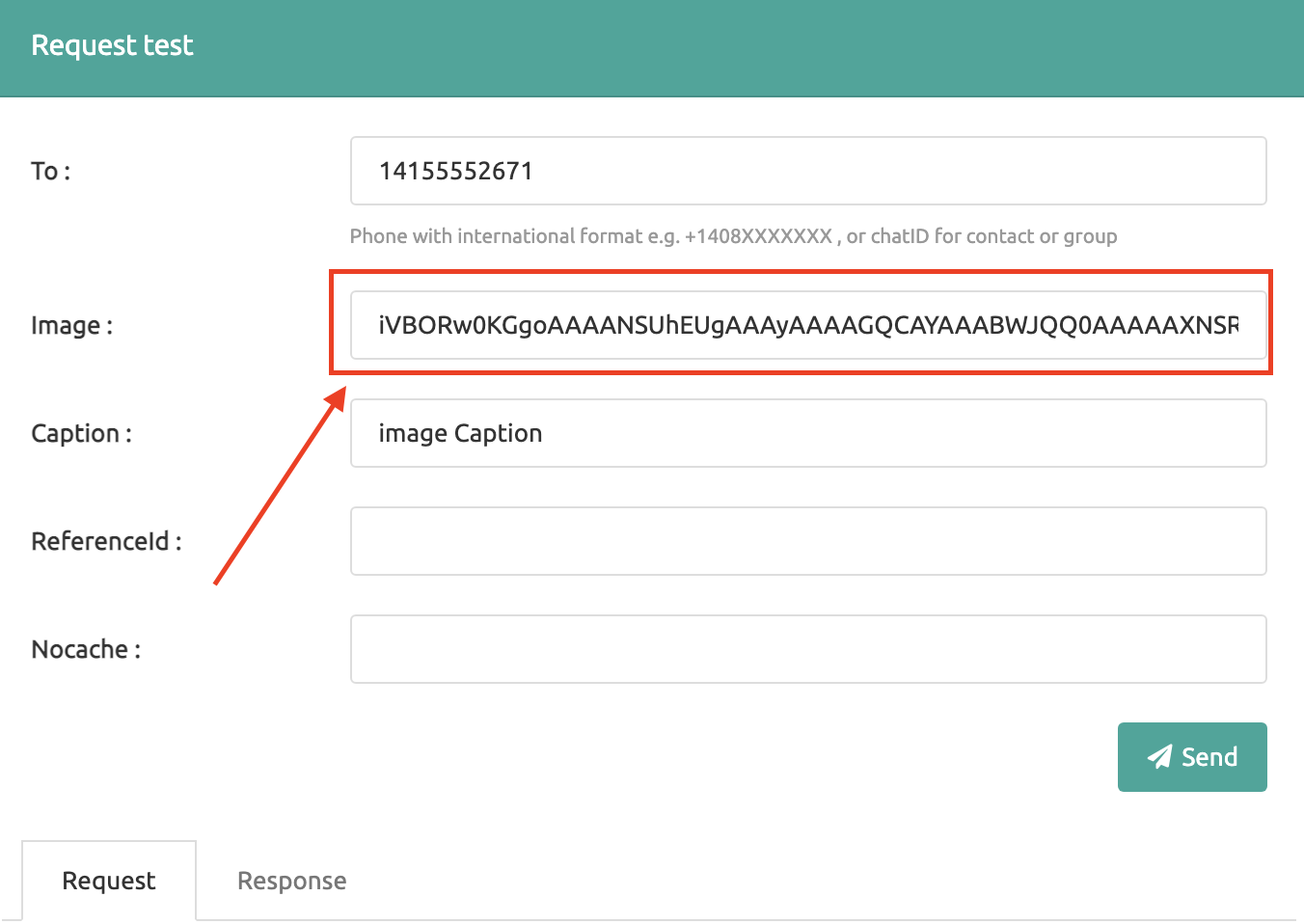Switch to the Response tab
Viewport: 1304px width, 924px height.
[x=291, y=881]
